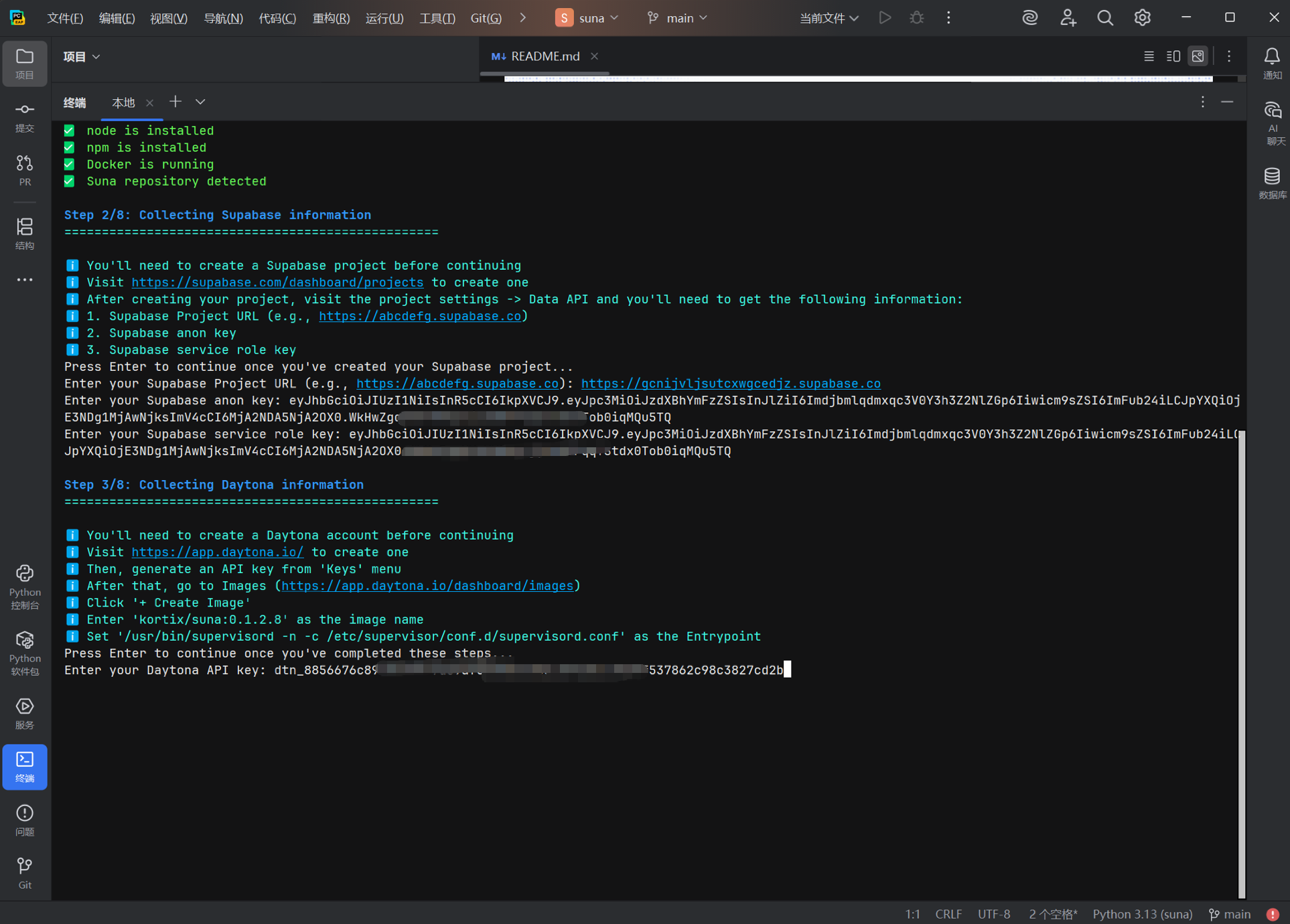This screenshot has width=1290, height=924.
Task: Click the Daytona dashboard images link
Action: (427, 586)
